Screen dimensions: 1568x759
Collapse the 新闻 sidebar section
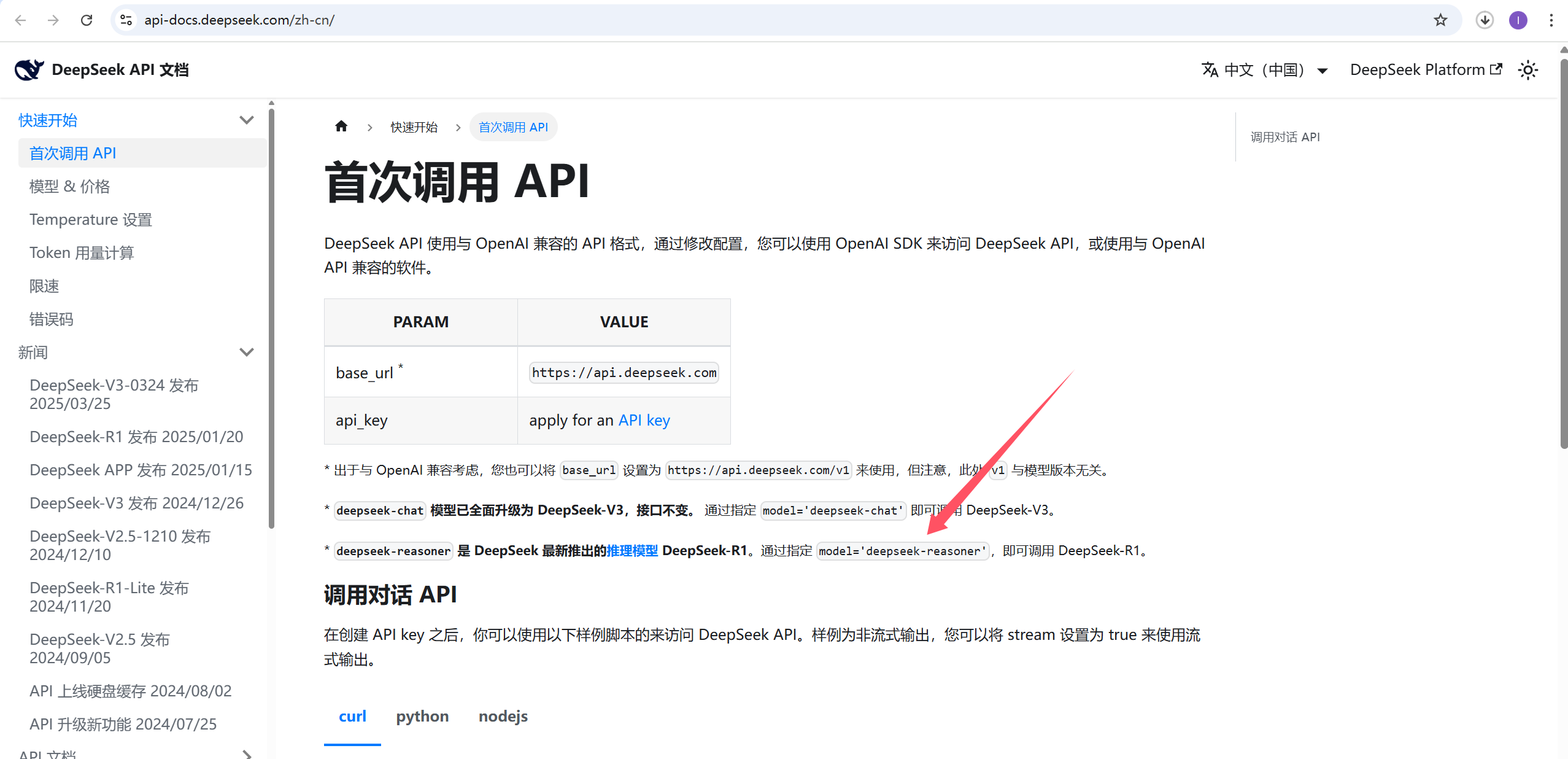(247, 352)
